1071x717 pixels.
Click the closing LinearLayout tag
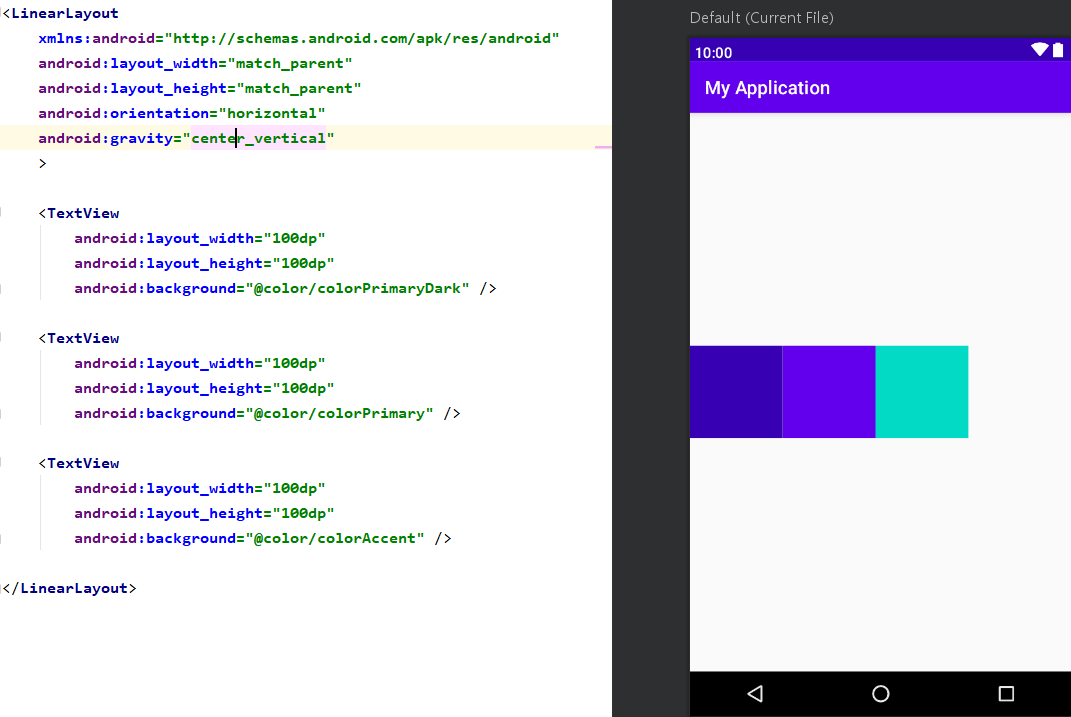click(69, 588)
